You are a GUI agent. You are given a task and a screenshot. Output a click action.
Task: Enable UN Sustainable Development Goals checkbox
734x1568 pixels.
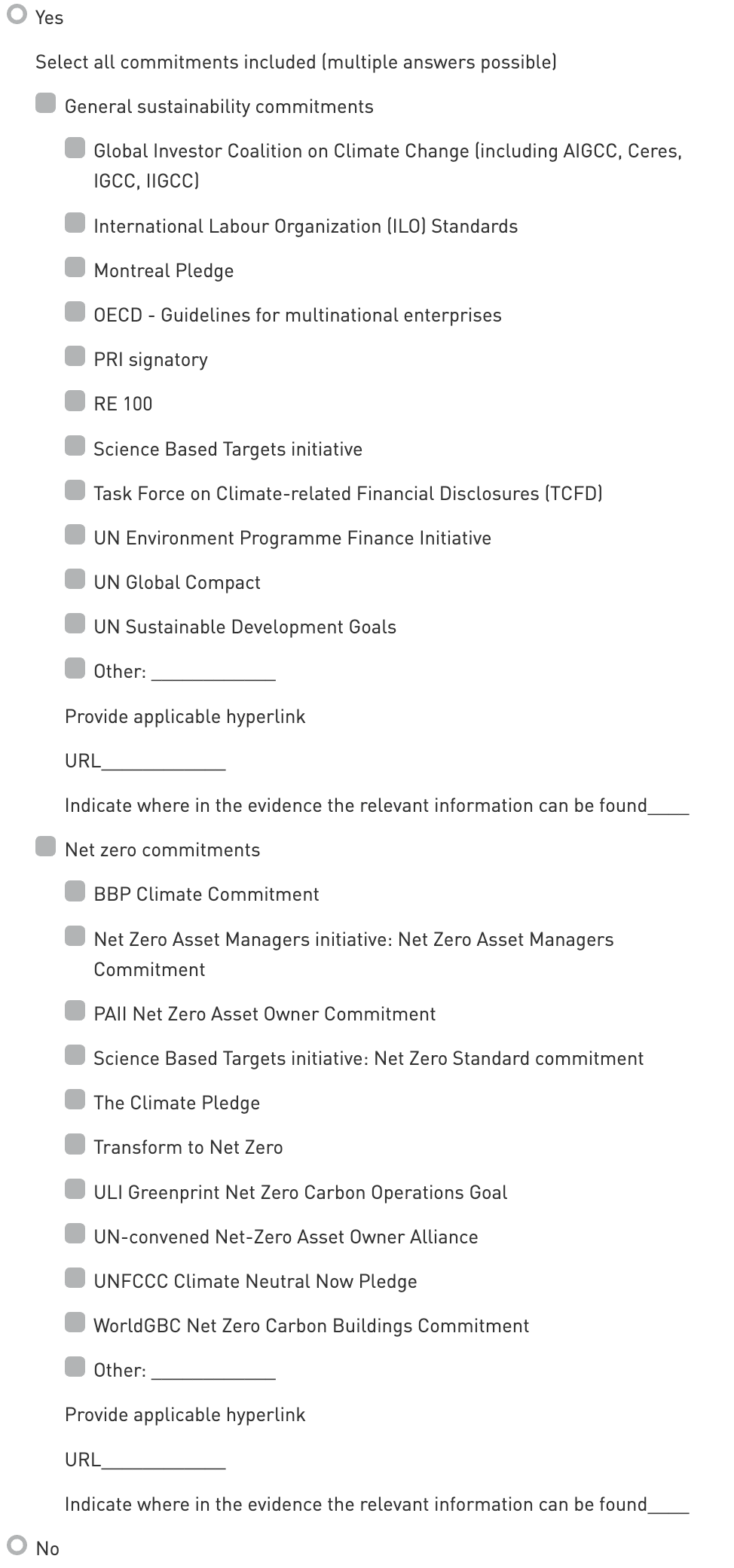click(x=75, y=624)
